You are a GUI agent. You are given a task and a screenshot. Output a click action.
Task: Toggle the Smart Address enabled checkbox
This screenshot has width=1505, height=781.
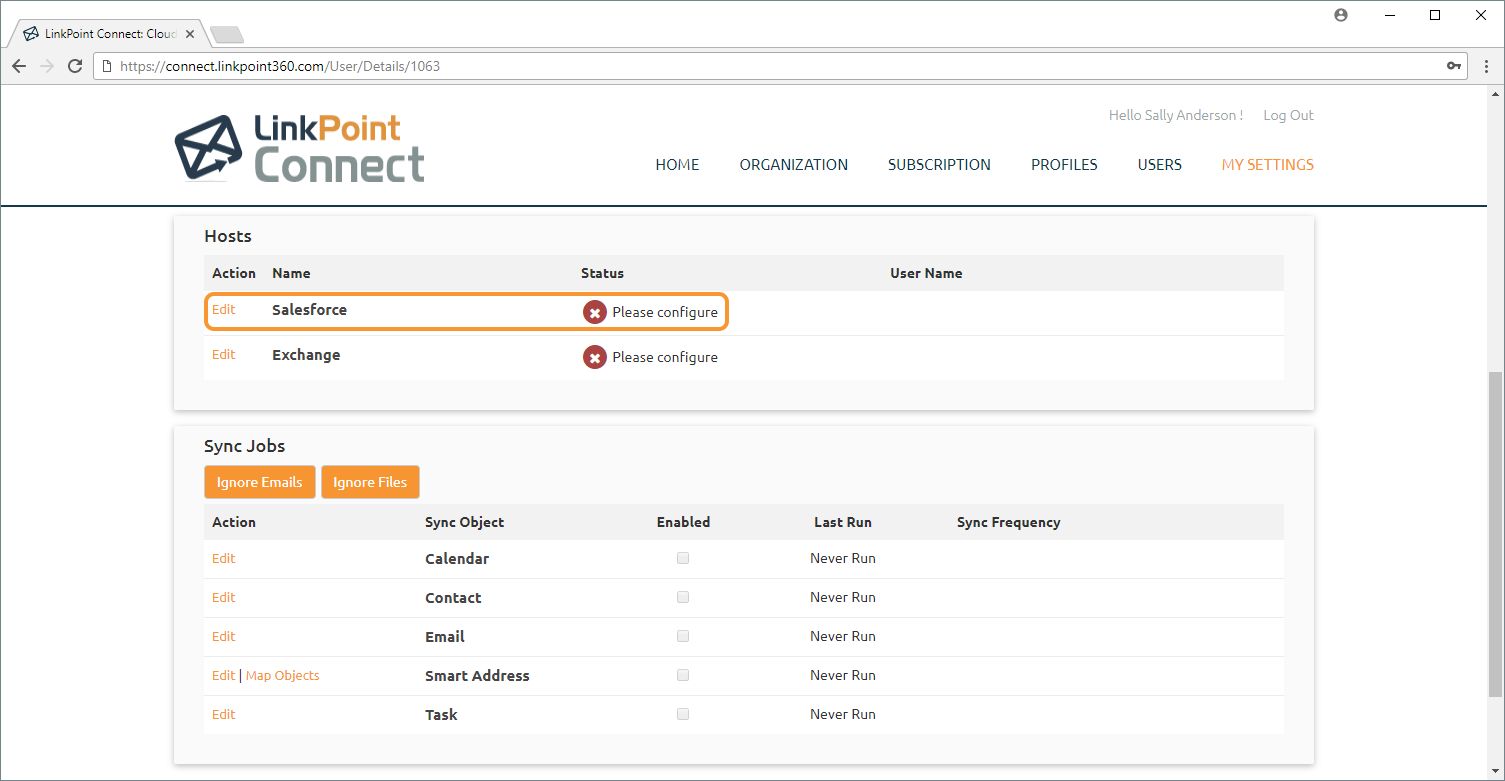(x=683, y=675)
